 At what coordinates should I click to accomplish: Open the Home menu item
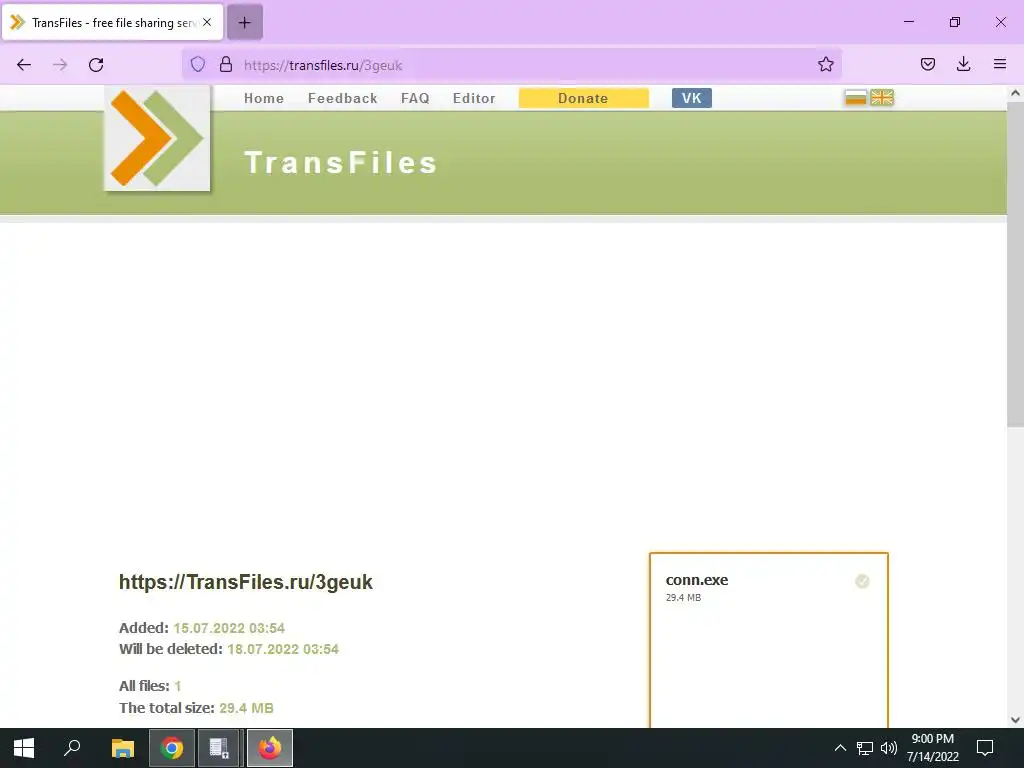[x=264, y=99]
